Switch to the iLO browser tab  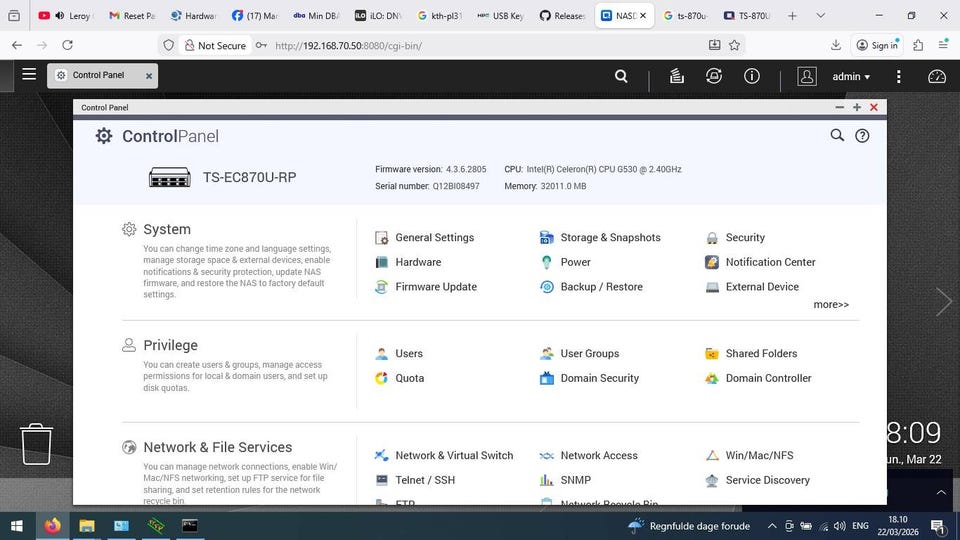378,15
